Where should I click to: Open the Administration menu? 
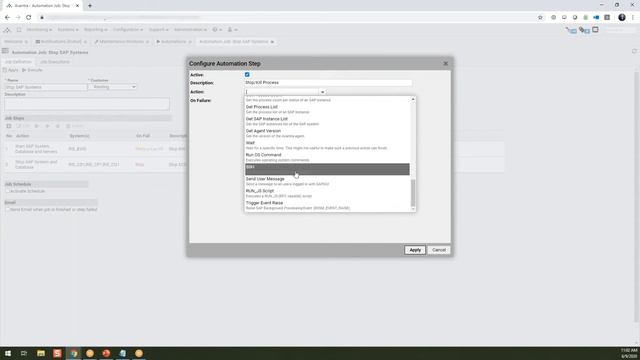[x=190, y=30]
